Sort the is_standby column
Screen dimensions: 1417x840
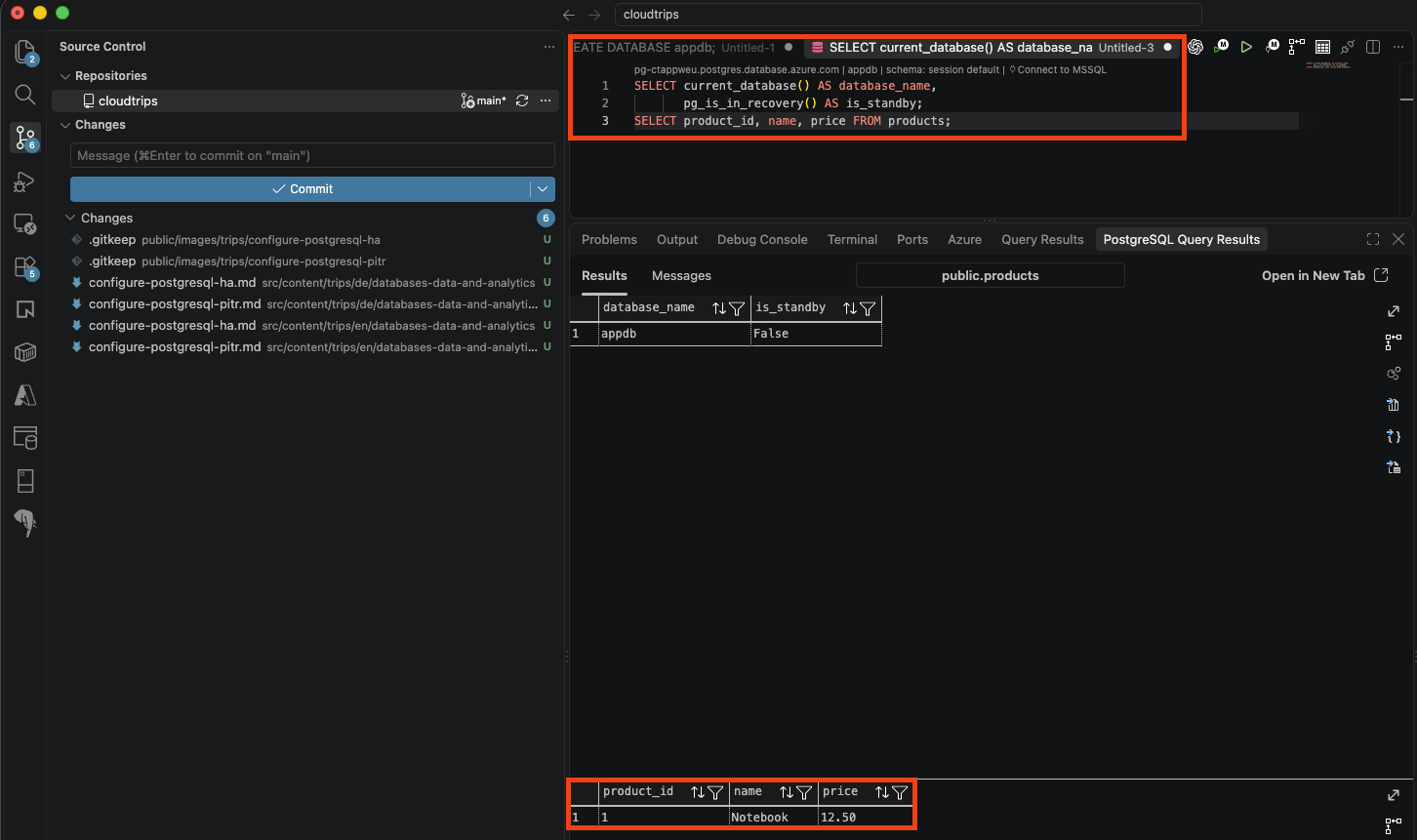point(850,308)
